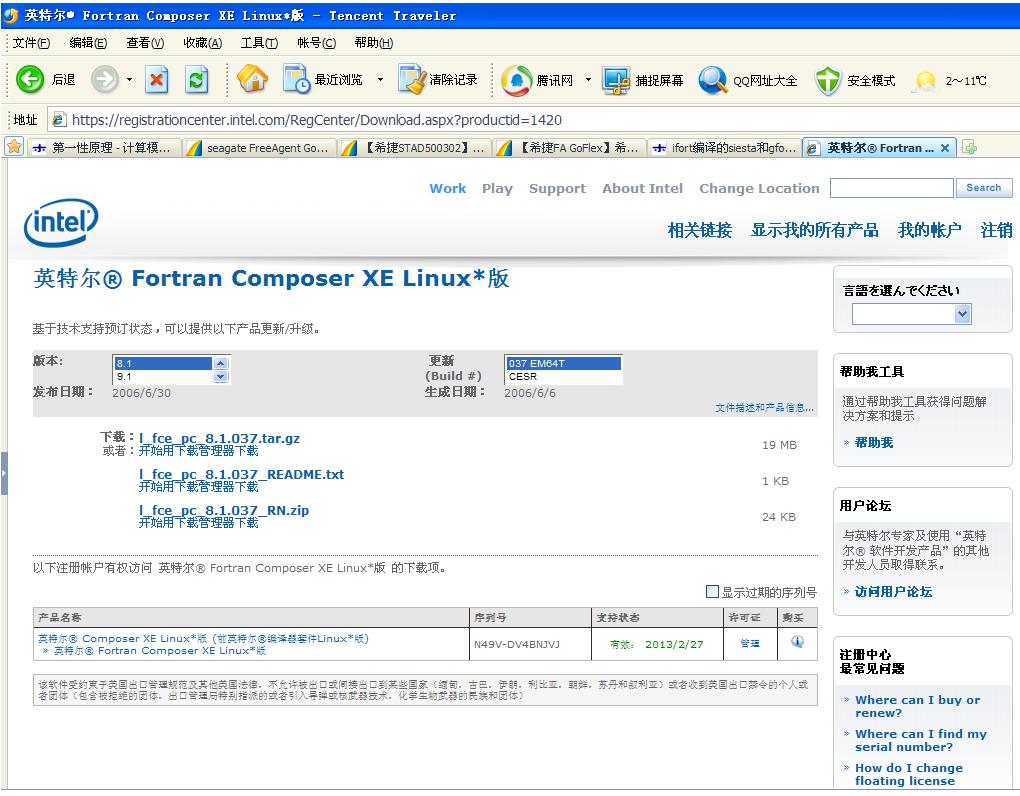Open the 腾讯网 toolbar icon
1020x796 pixels.
(517, 80)
